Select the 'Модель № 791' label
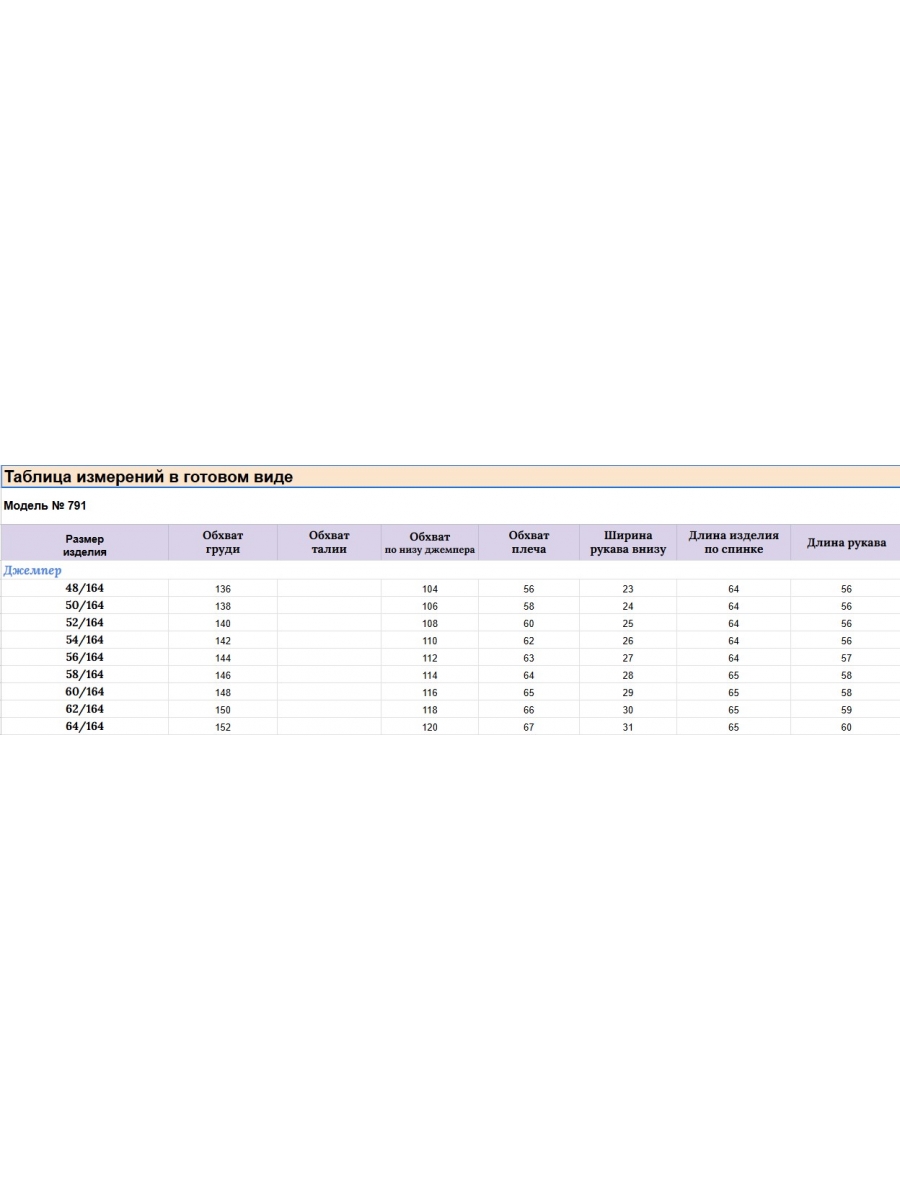Image resolution: width=900 pixels, height=1200 pixels. pos(45,506)
